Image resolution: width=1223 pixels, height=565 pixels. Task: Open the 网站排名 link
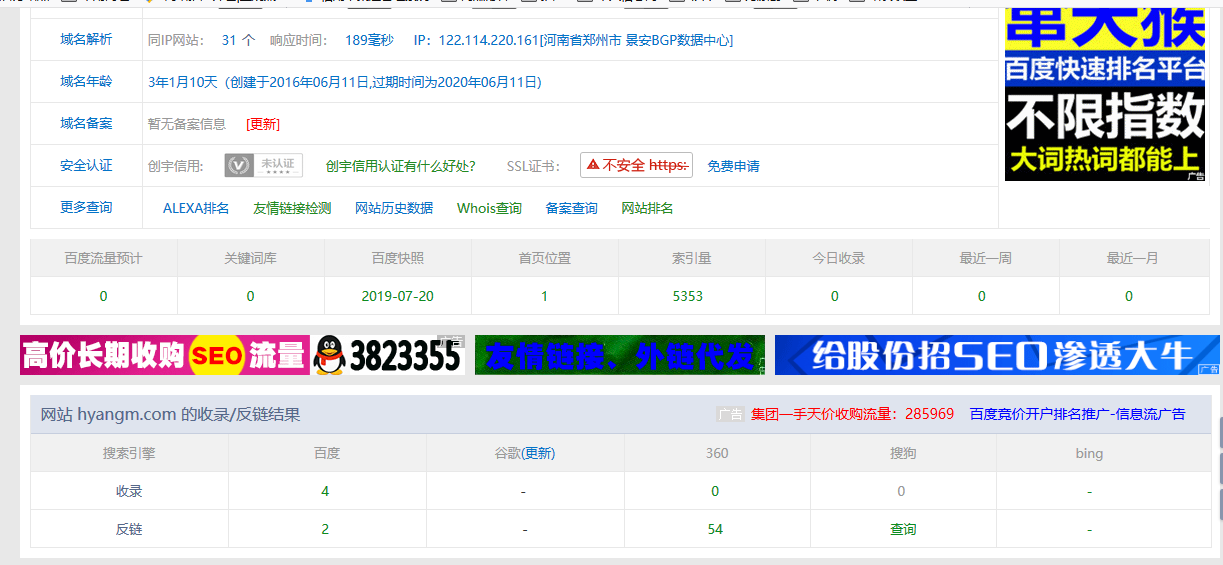click(647, 208)
